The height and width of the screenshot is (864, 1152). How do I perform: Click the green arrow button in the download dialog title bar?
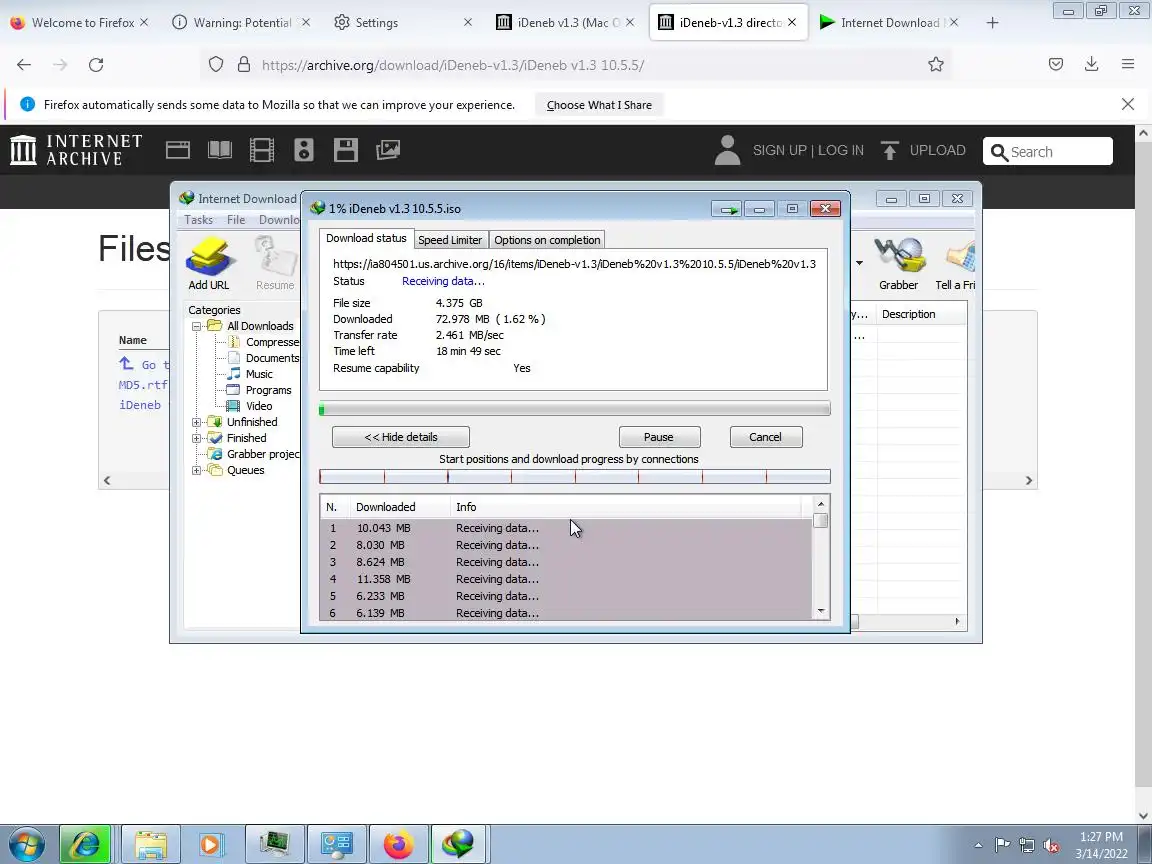pos(727,209)
